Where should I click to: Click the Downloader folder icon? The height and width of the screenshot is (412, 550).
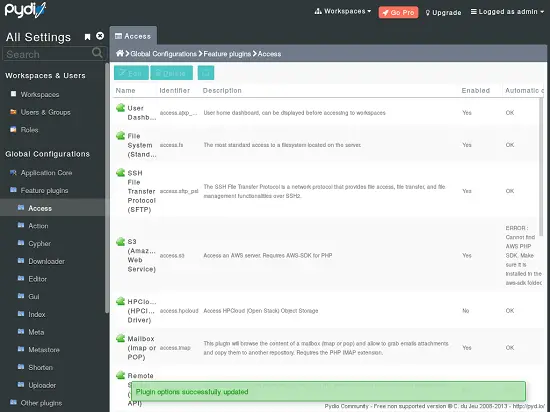pos(21,261)
